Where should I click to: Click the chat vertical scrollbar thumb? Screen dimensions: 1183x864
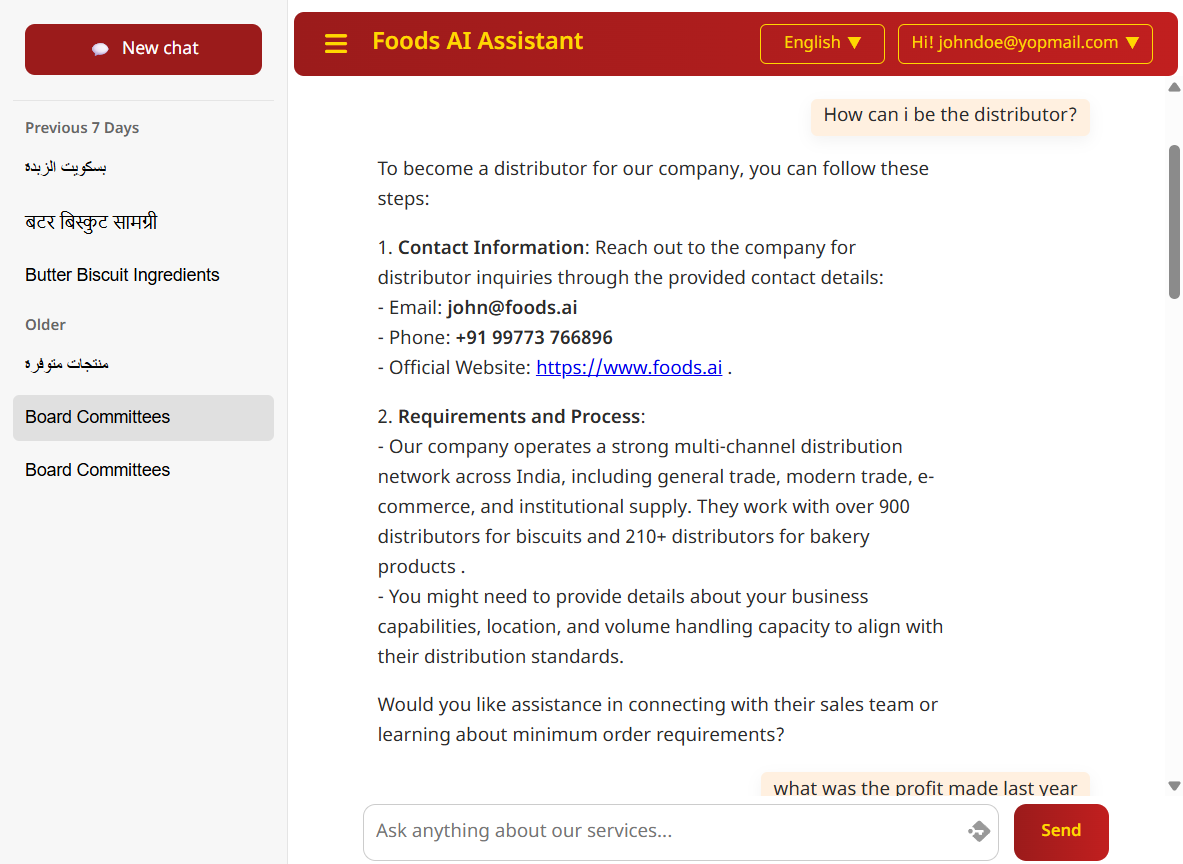(x=1174, y=220)
